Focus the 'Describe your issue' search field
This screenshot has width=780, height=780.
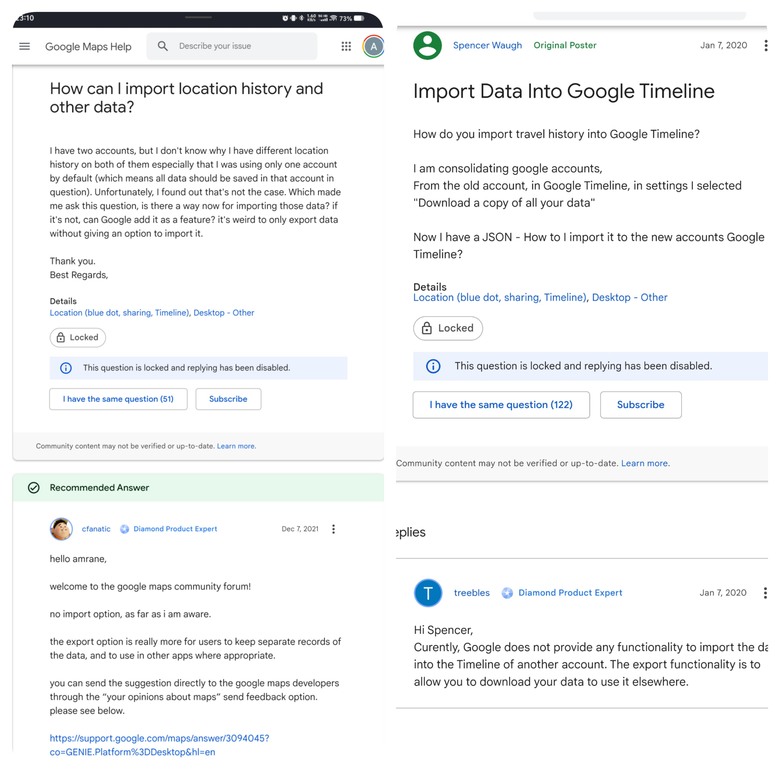pos(232,46)
